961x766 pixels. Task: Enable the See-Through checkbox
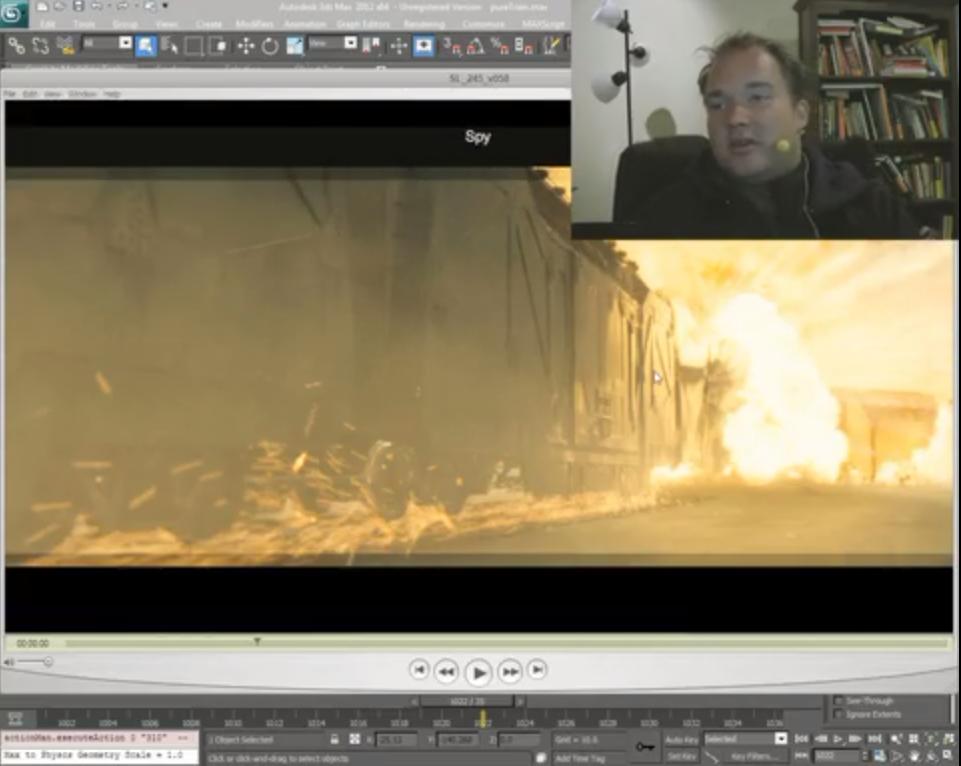[x=838, y=700]
